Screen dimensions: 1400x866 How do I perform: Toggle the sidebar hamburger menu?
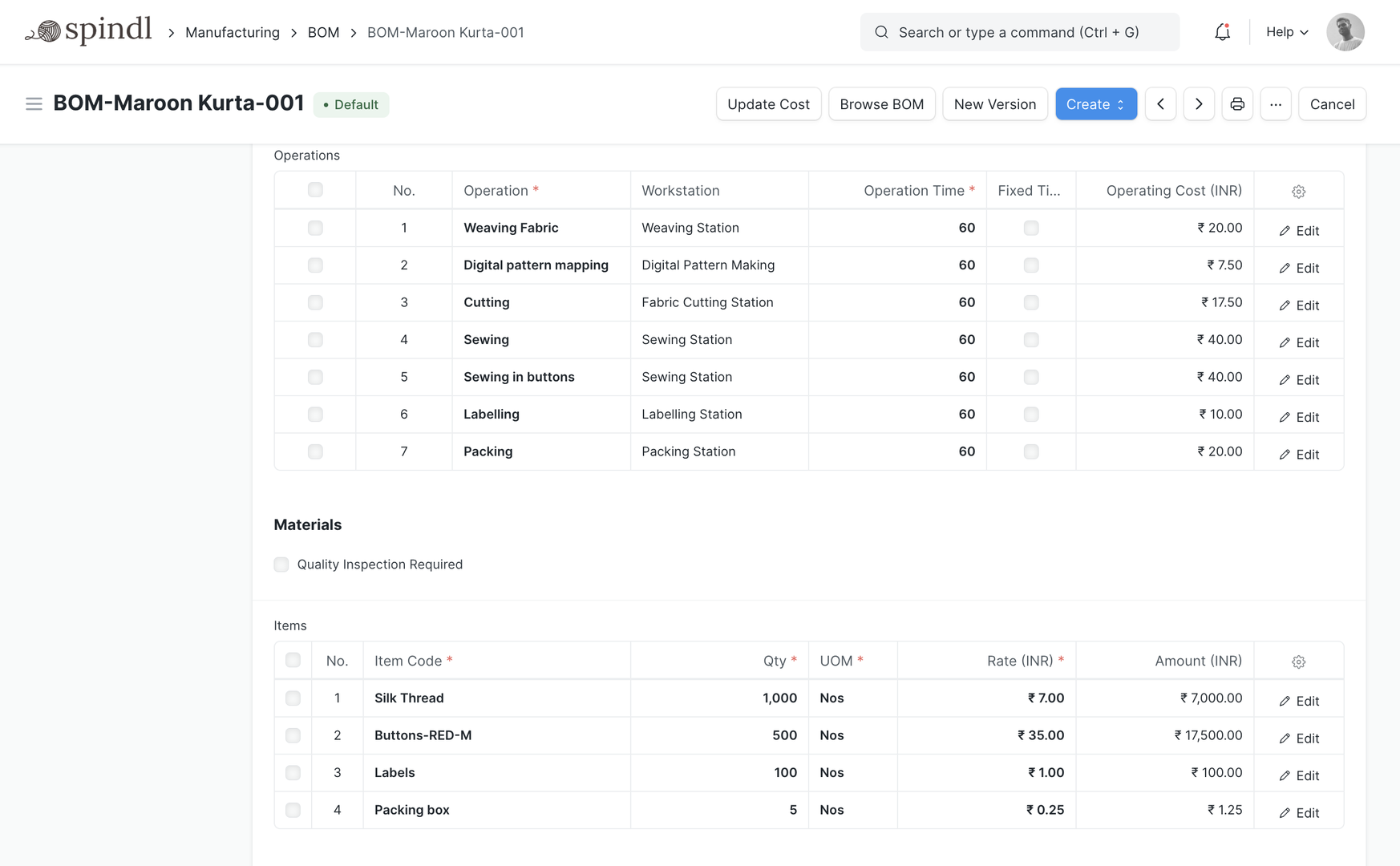34,104
